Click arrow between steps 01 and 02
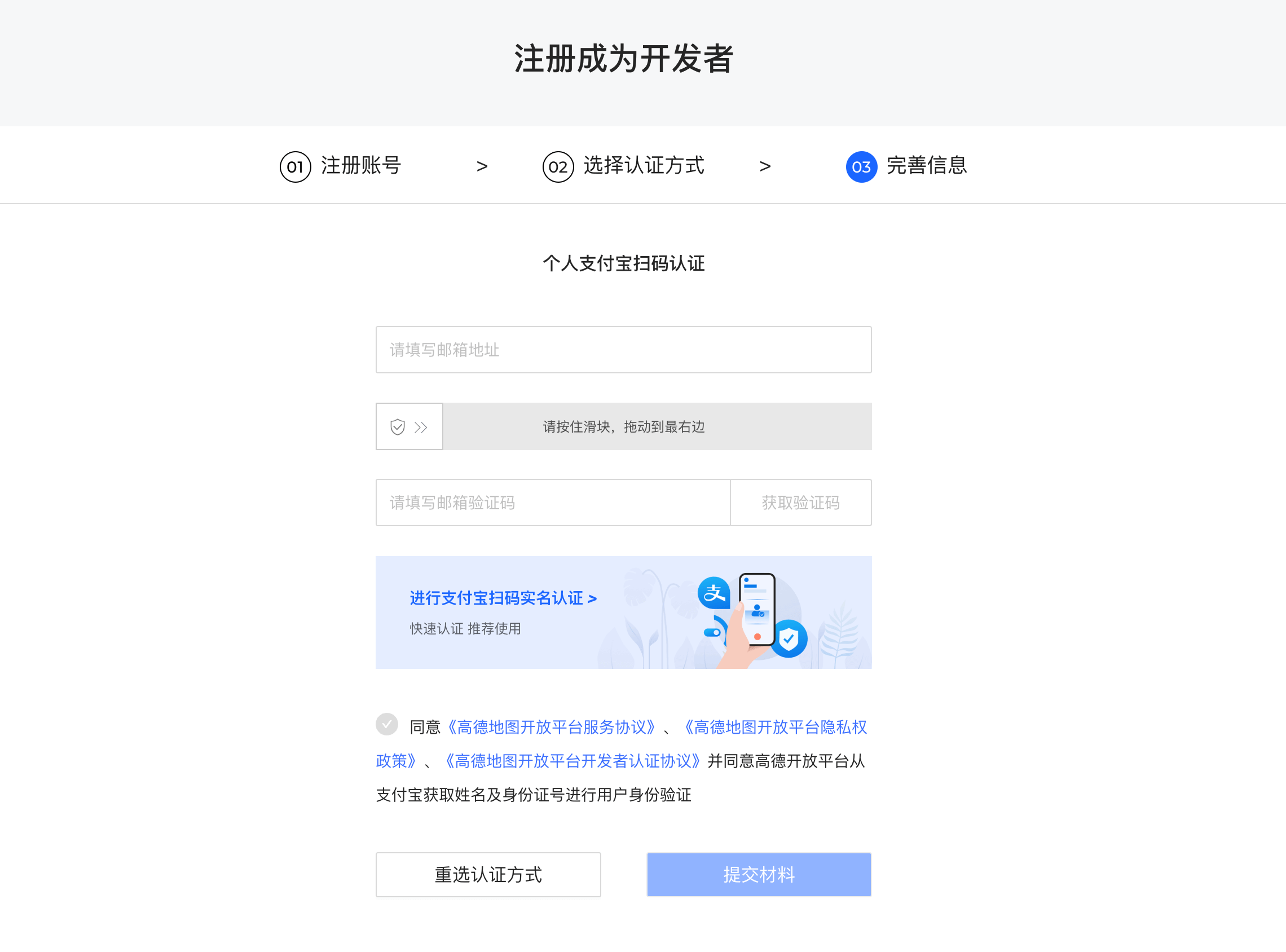The image size is (1286, 952). point(482,166)
